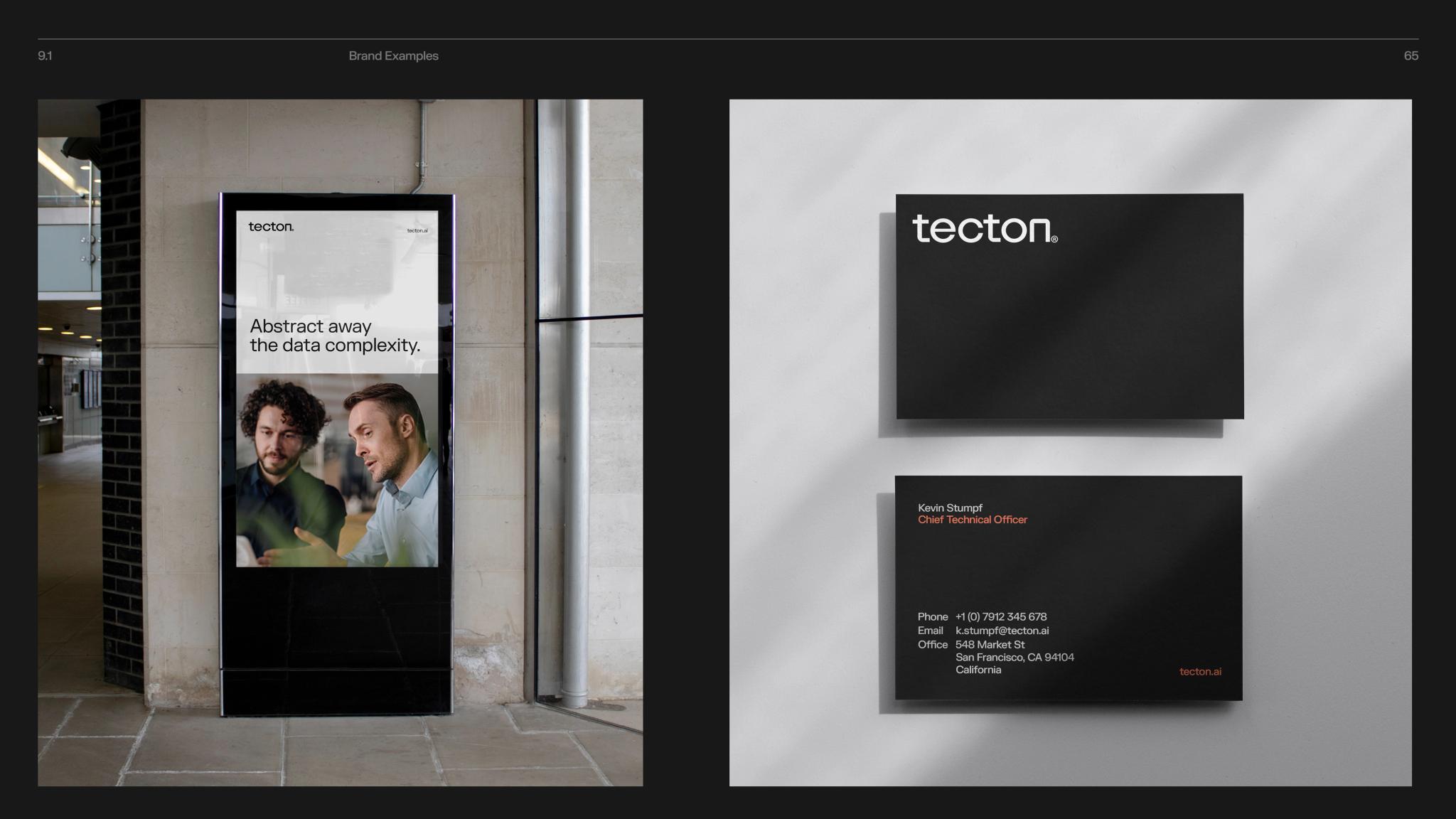The height and width of the screenshot is (819, 1456).
Task: Click the orange tecton.ai link on the card
Action: [1200, 671]
